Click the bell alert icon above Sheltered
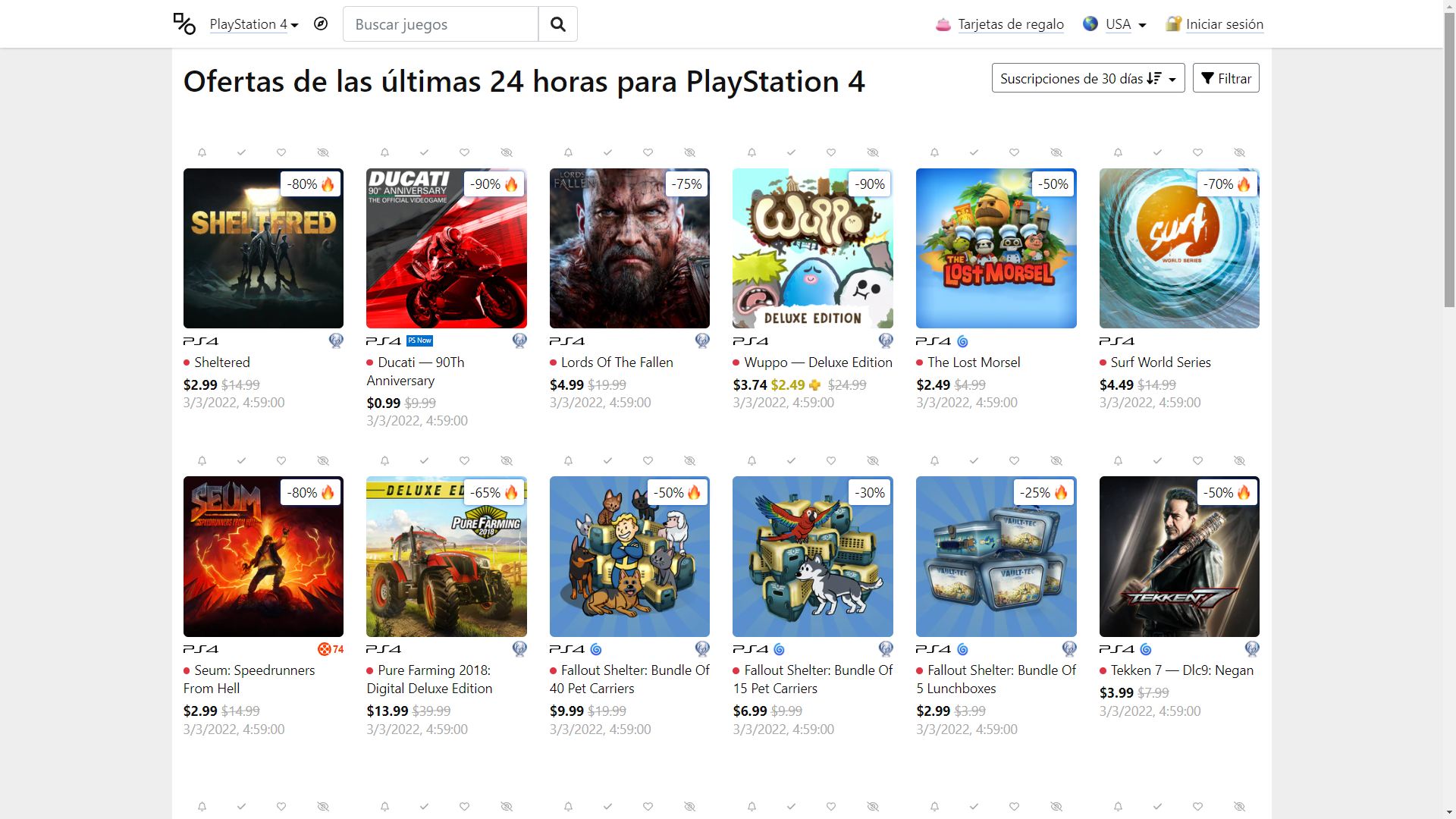The height and width of the screenshot is (819, 1456). (x=202, y=152)
